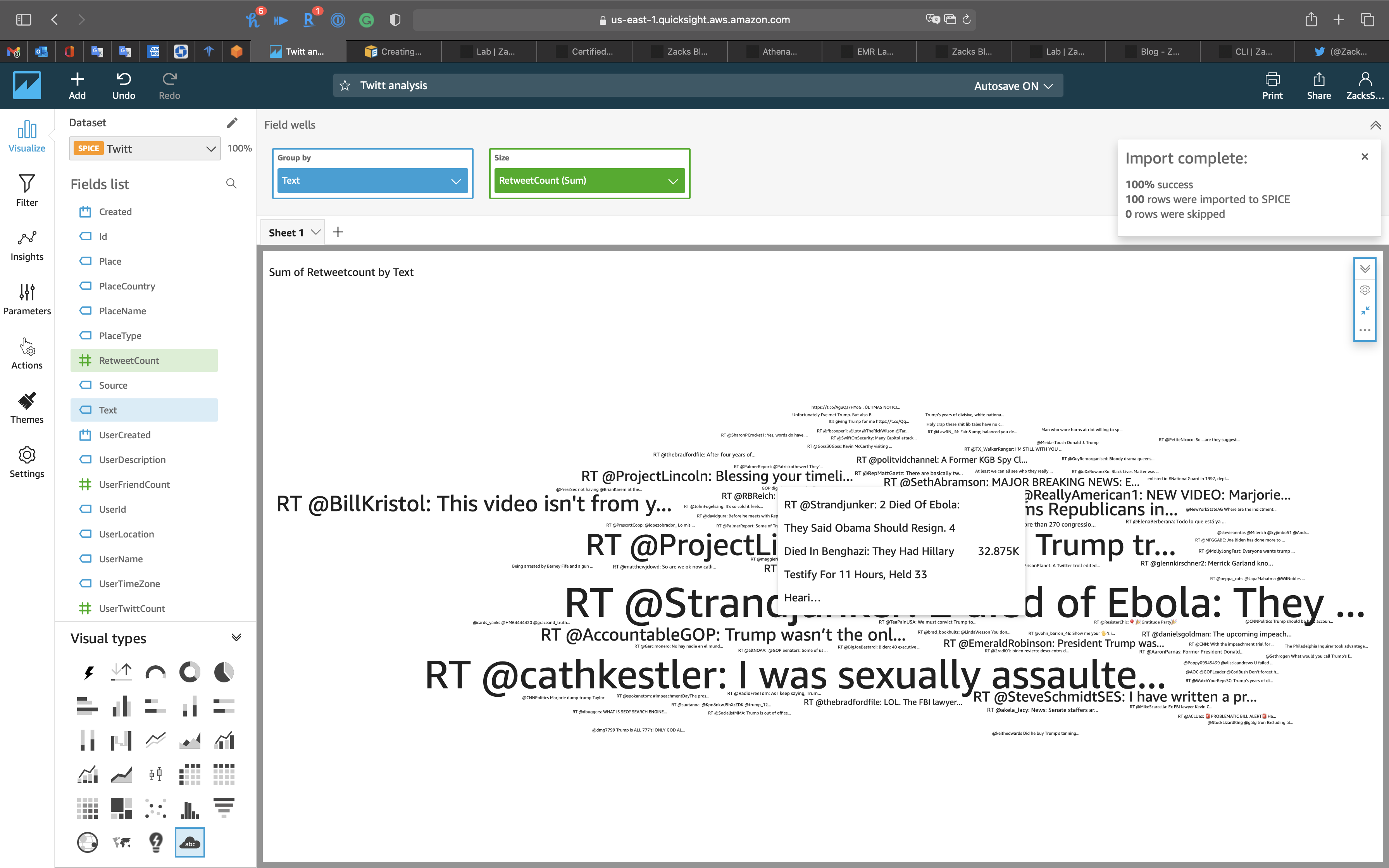
Task: Click the Undo button
Action: coord(123,86)
